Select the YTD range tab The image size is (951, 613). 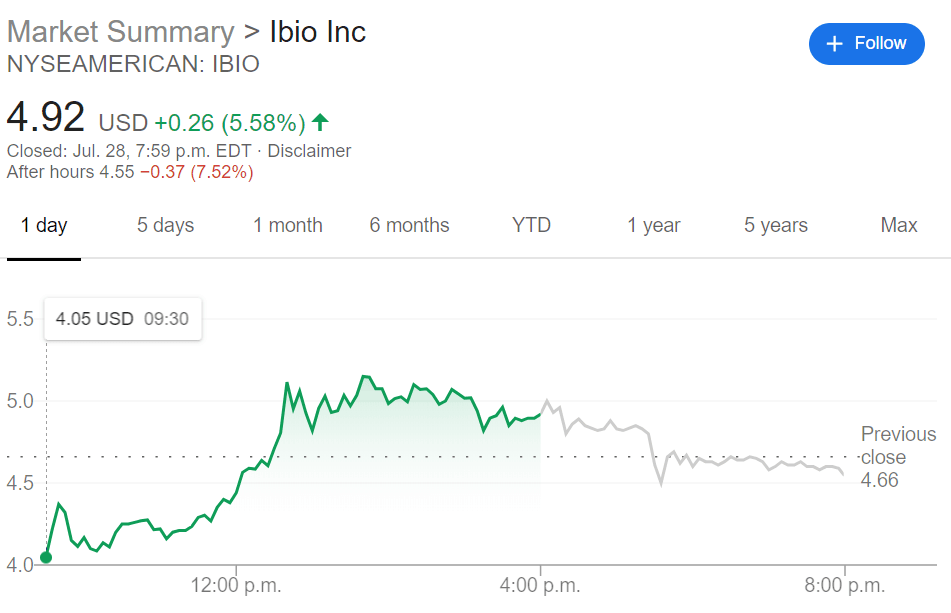click(x=531, y=225)
